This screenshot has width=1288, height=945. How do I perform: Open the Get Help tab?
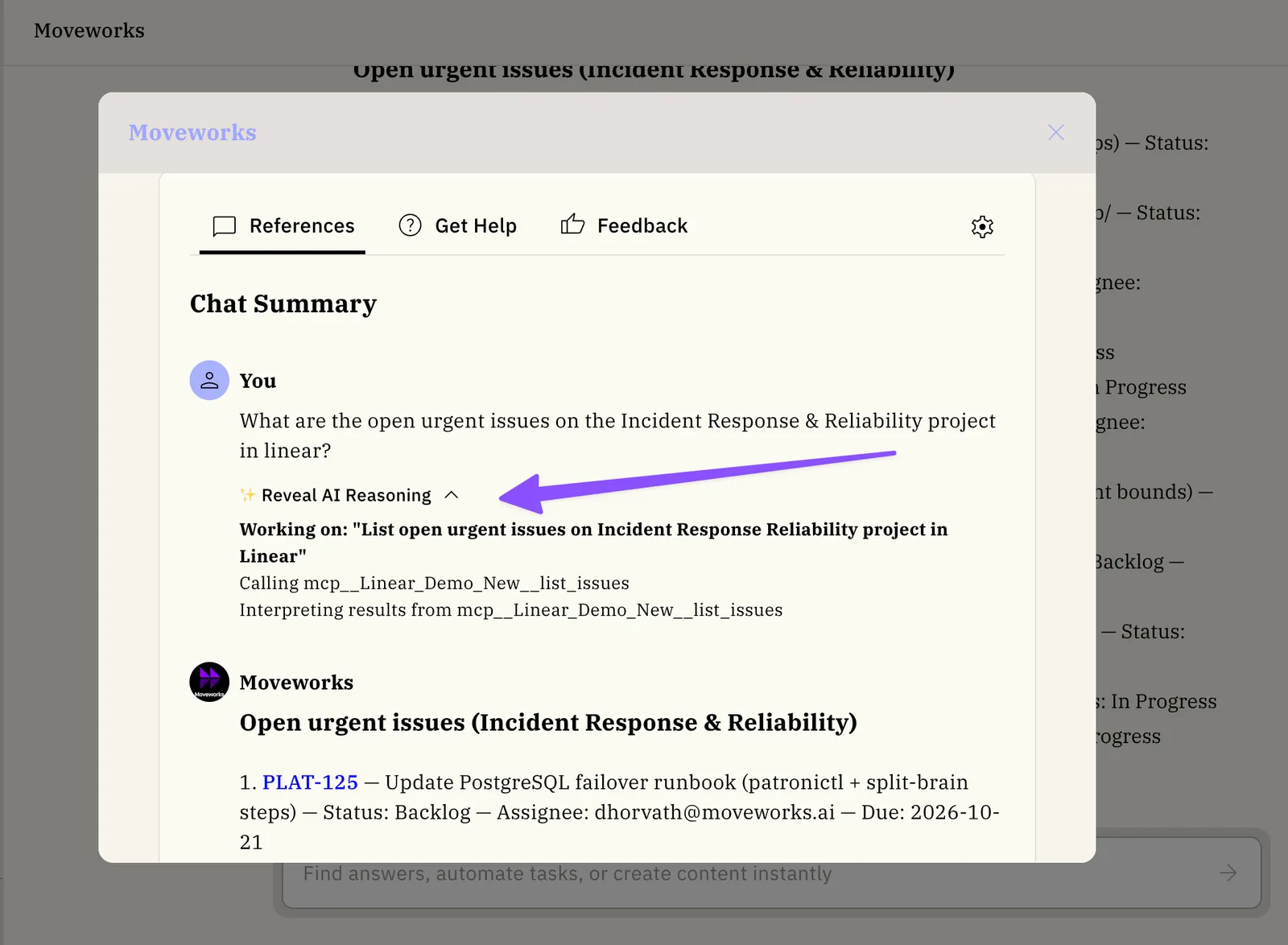[x=458, y=226]
